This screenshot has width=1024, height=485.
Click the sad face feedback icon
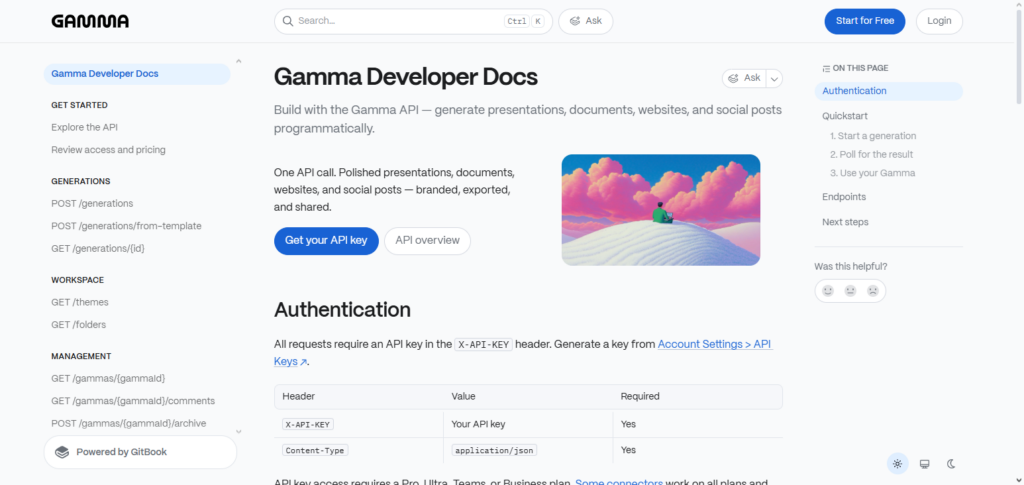pyautogui.click(x=872, y=290)
